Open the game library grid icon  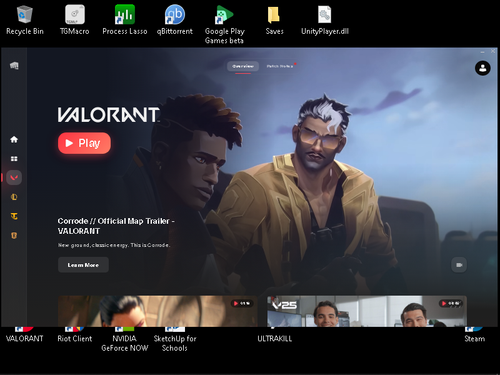[14, 159]
